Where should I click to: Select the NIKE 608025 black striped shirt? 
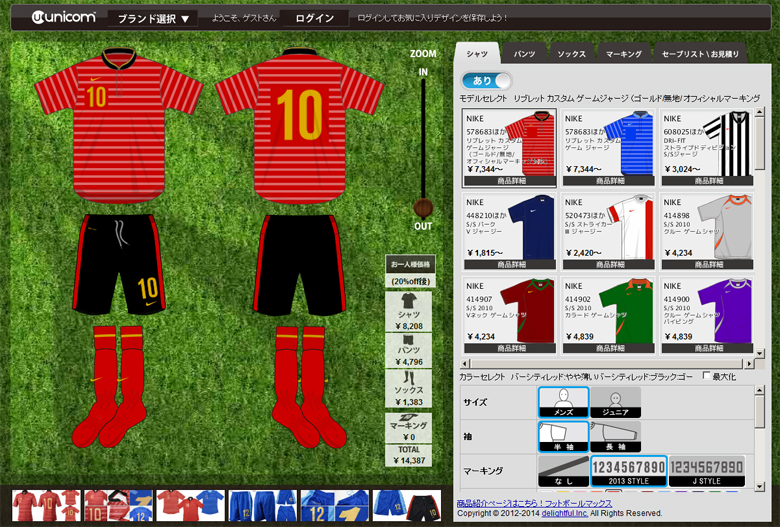[x=707, y=148]
